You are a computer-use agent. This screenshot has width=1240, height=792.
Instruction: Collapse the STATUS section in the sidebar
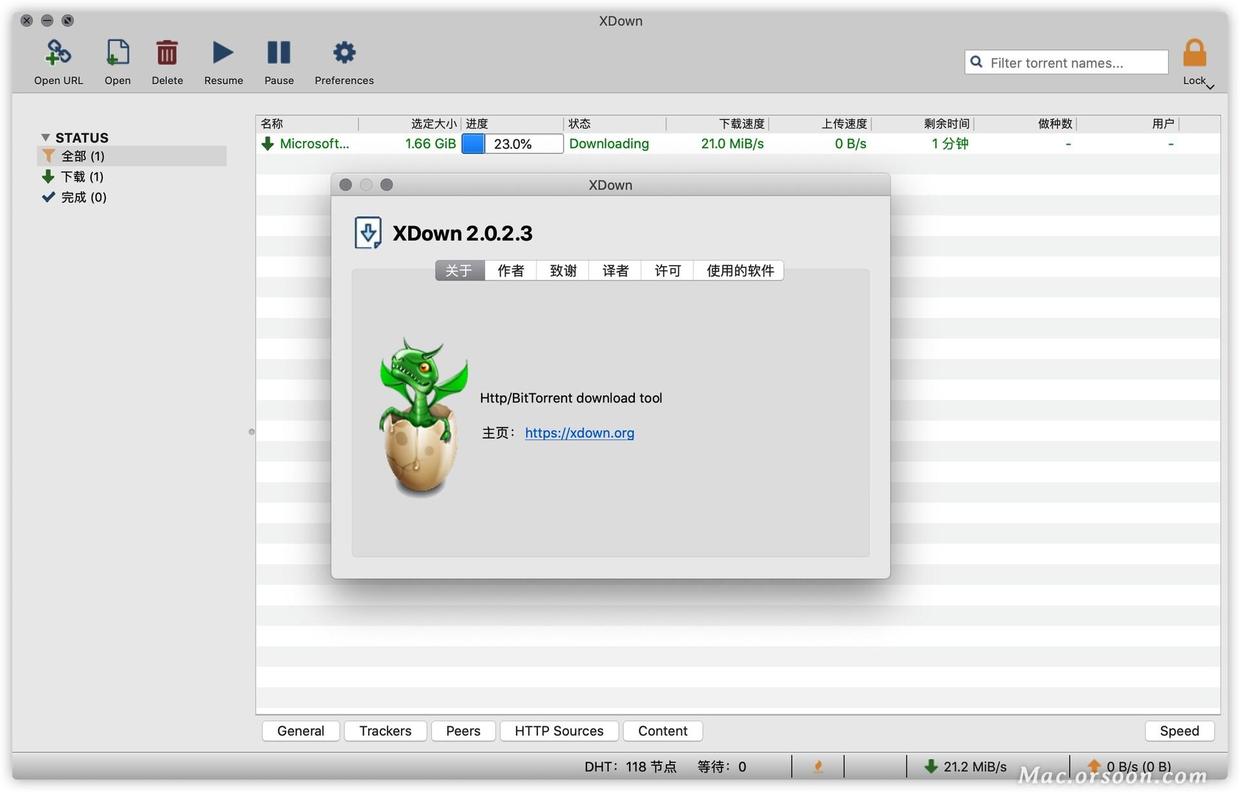coord(45,137)
